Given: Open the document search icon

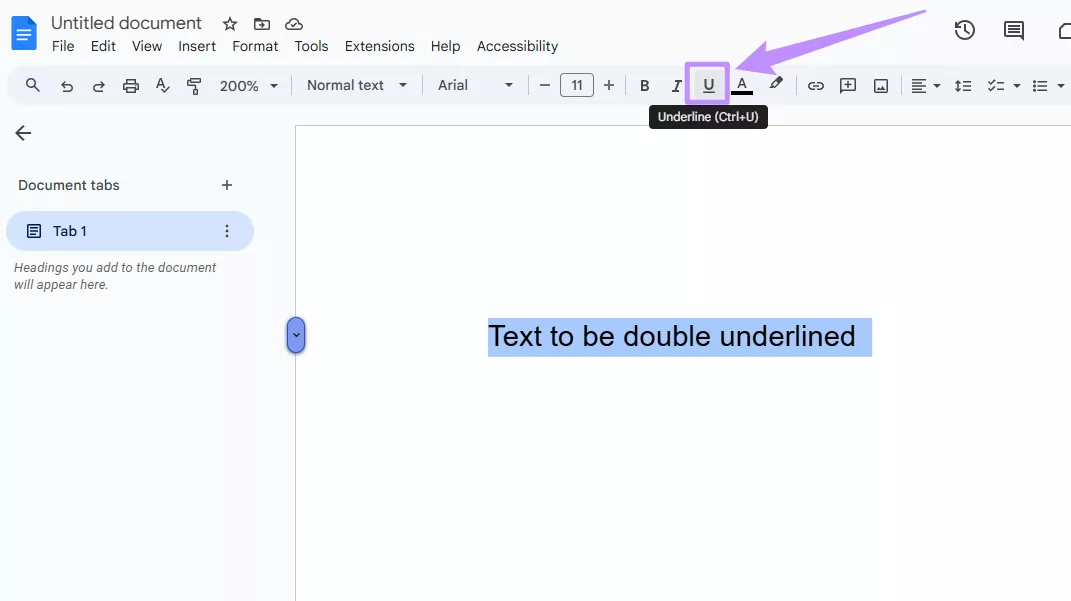Looking at the screenshot, I should click(x=31, y=85).
